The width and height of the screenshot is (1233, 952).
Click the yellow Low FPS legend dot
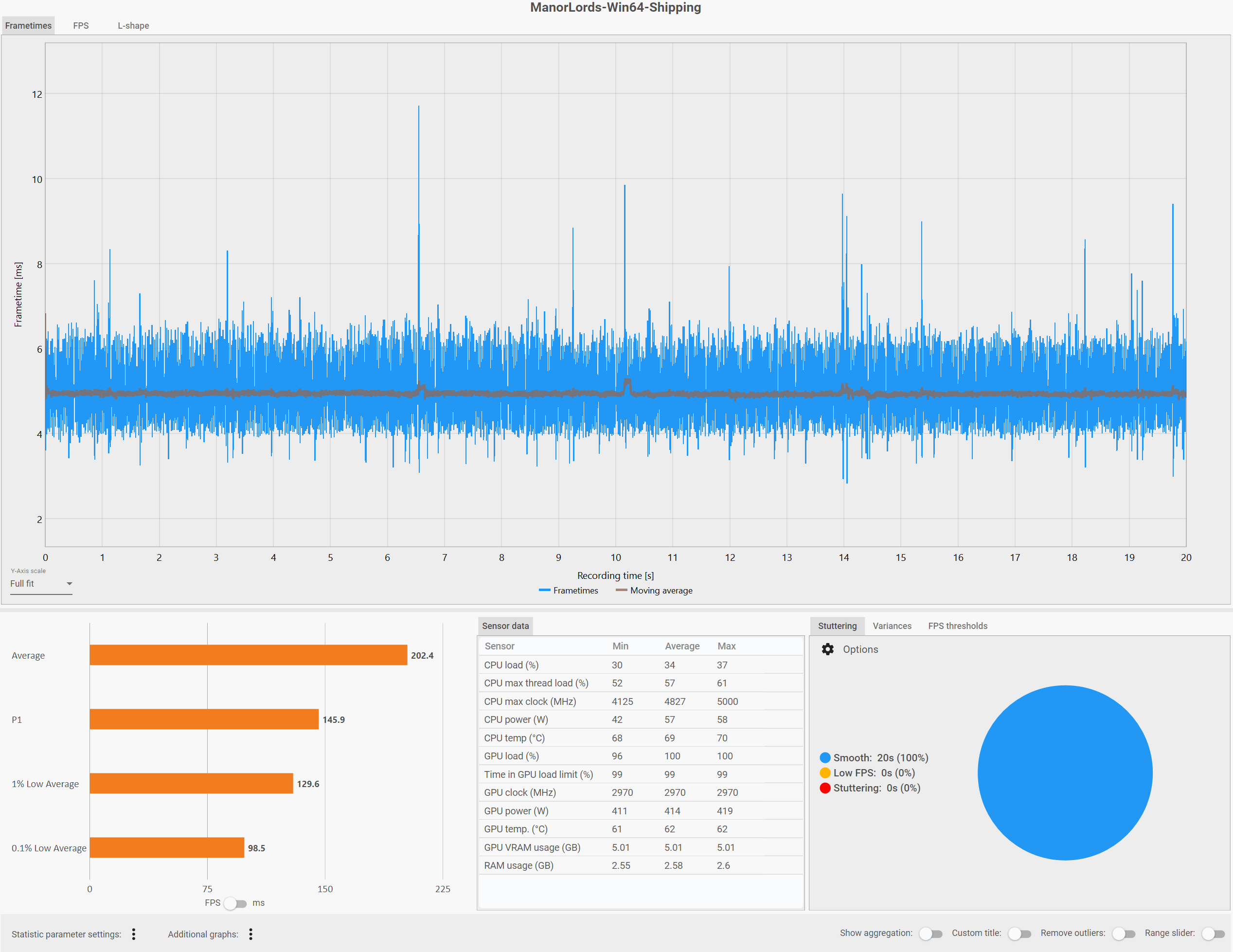coord(825,773)
